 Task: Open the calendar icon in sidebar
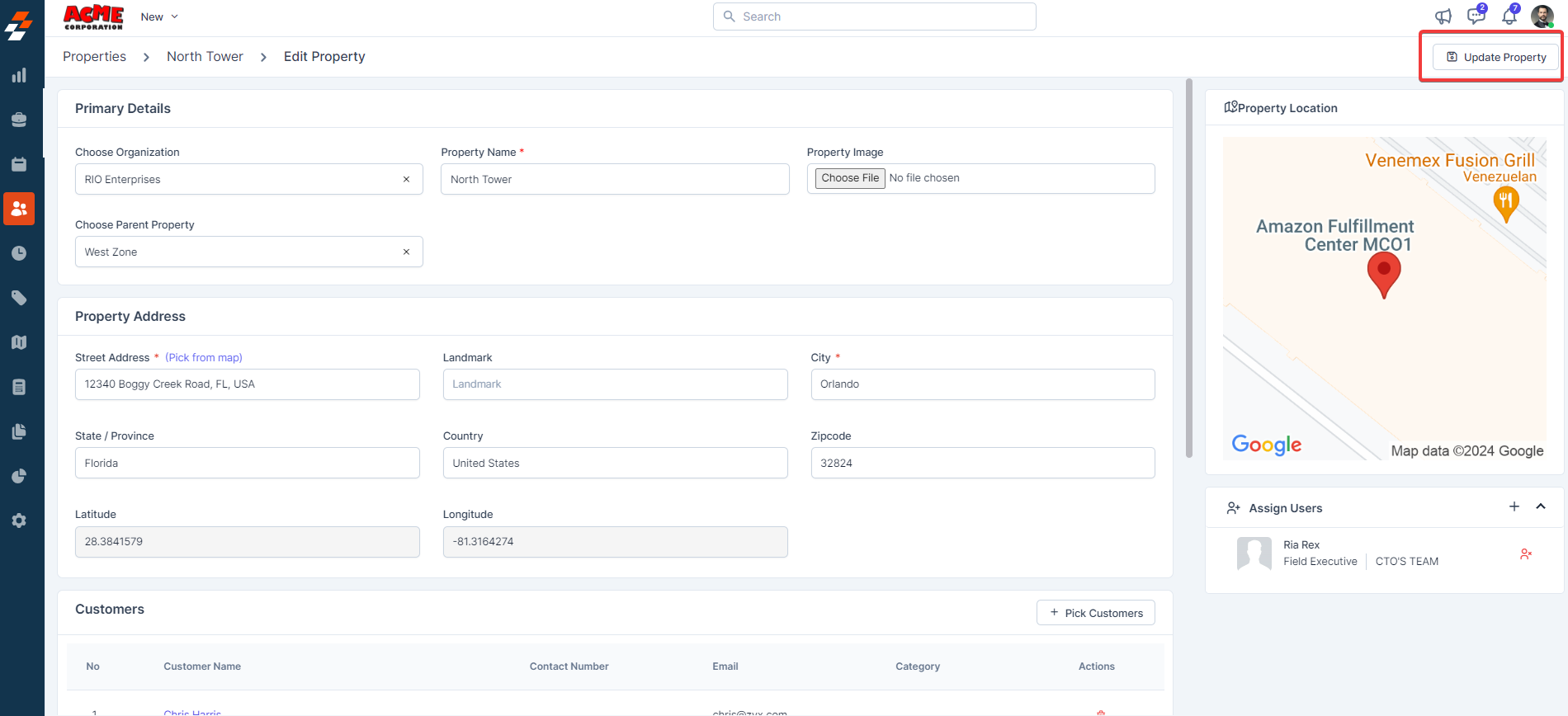[x=19, y=164]
